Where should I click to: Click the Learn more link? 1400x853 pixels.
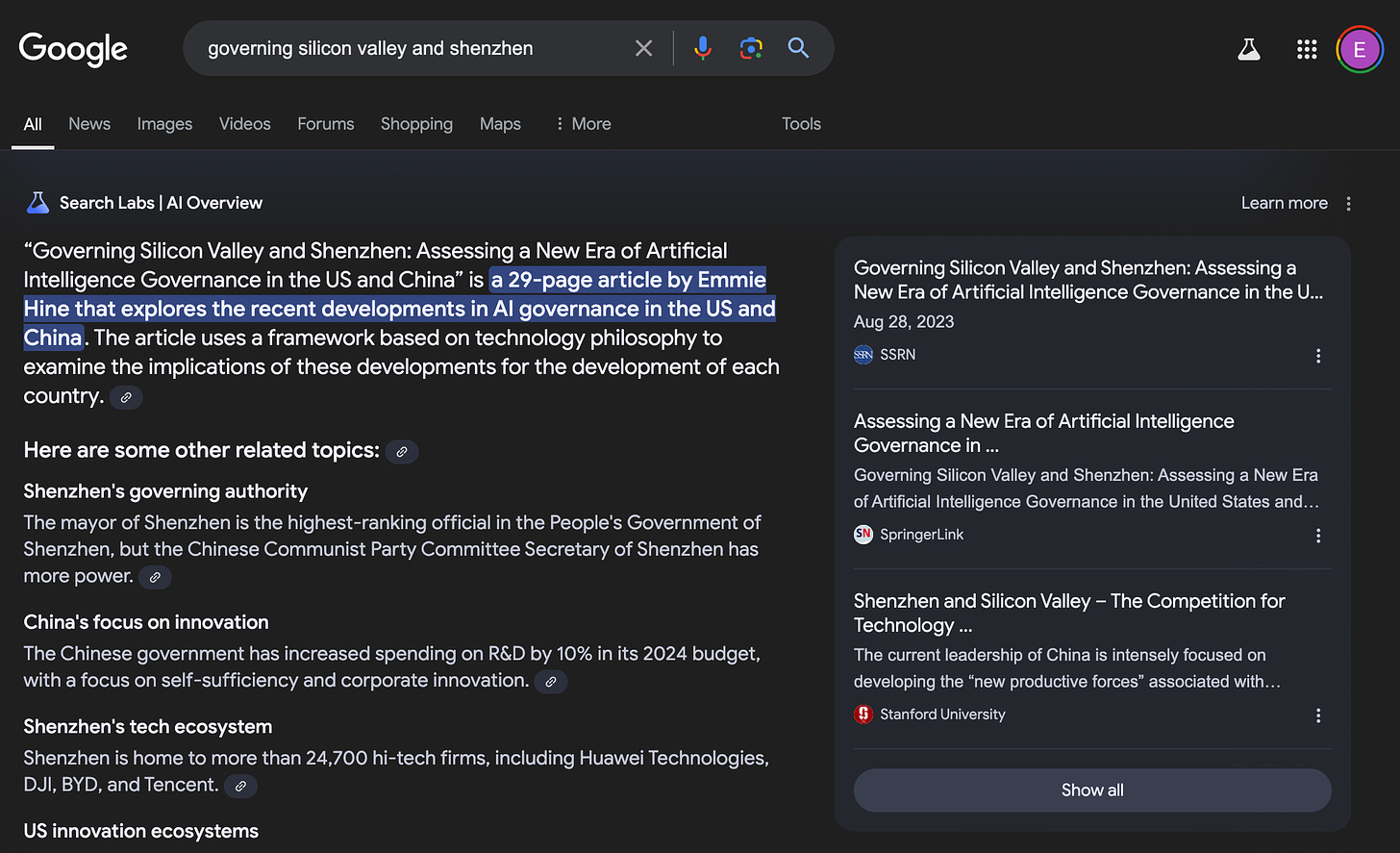click(1284, 203)
